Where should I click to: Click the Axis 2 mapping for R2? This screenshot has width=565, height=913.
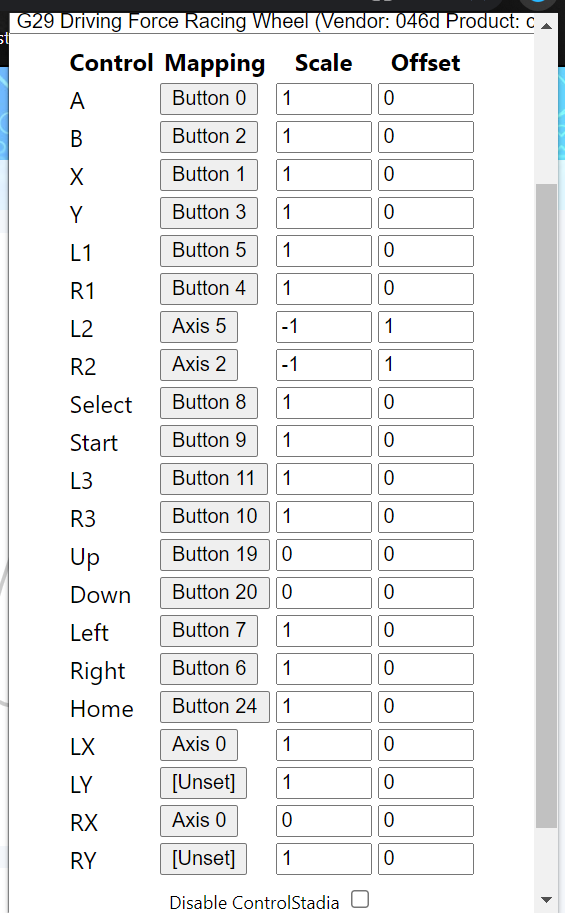(199, 365)
